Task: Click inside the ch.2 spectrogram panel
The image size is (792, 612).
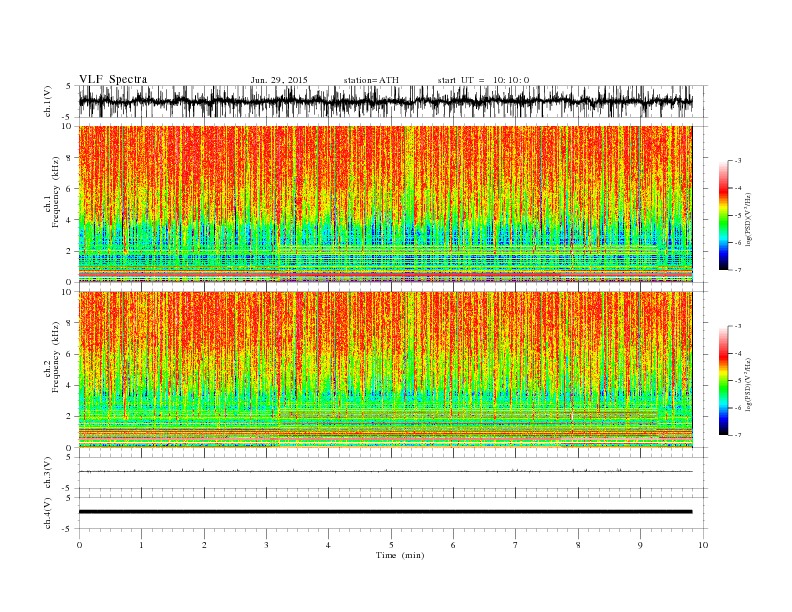Action: tap(385, 369)
